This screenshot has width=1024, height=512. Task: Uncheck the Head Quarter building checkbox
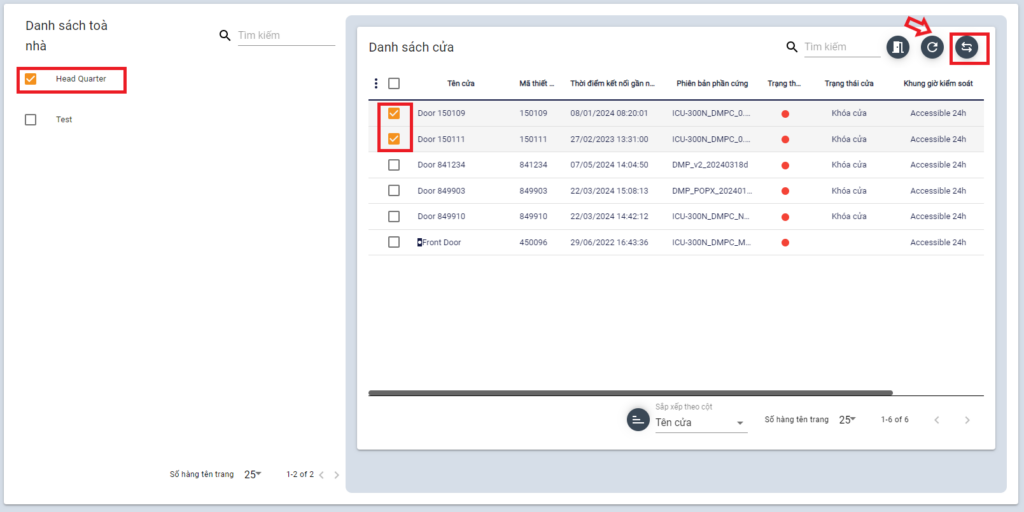click(31, 79)
